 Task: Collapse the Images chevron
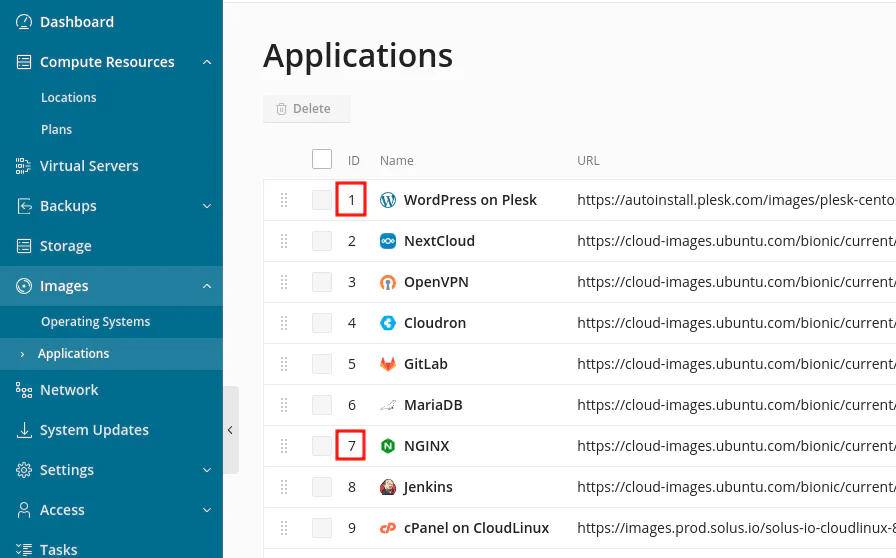point(207,286)
